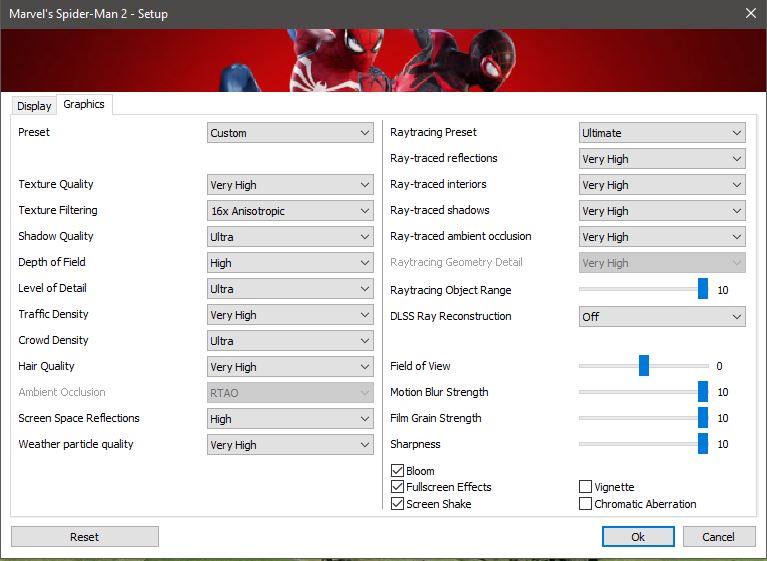The height and width of the screenshot is (561, 767).
Task: Open the Ray-traced interiors dropdown
Action: 662,185
